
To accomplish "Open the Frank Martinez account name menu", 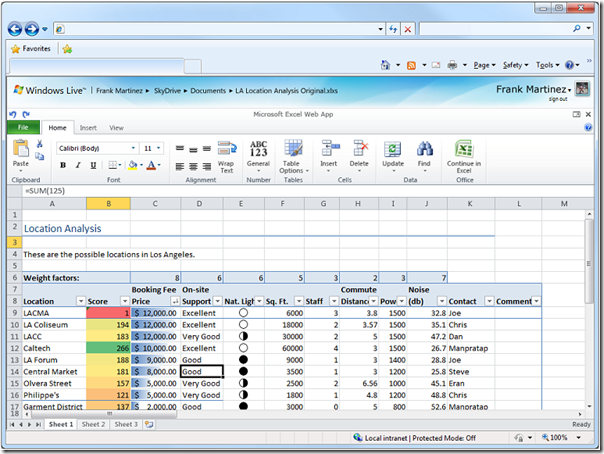I will 534,89.
